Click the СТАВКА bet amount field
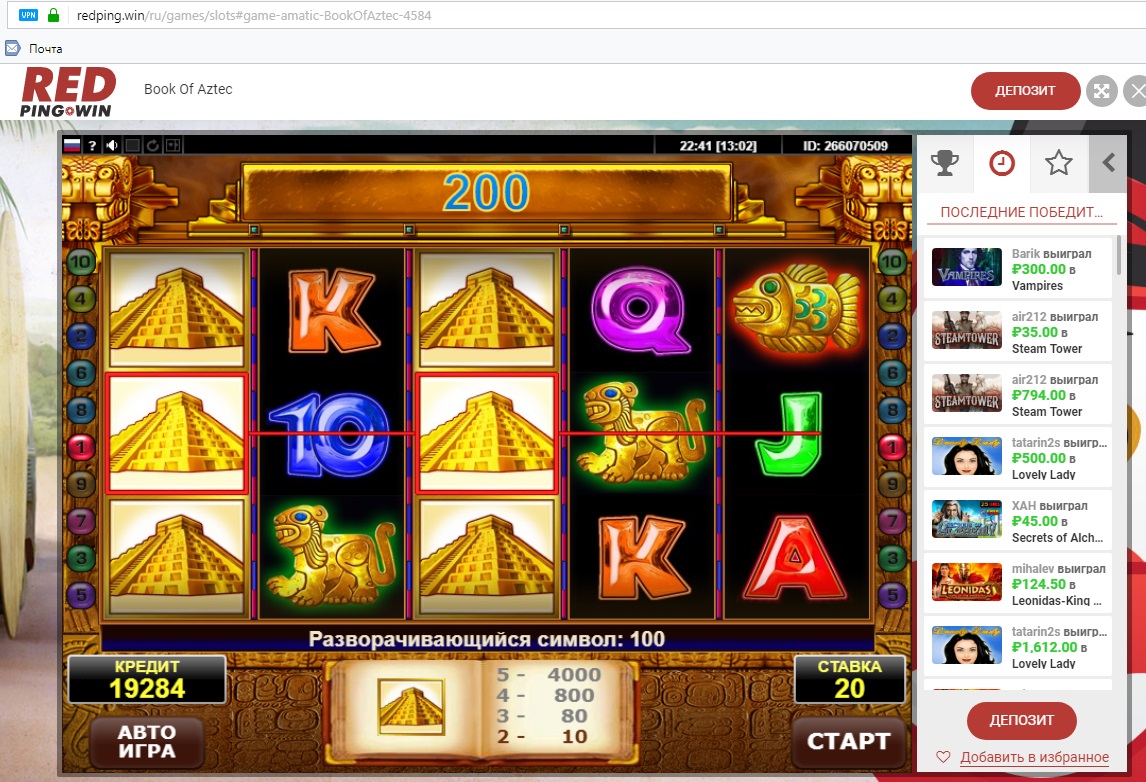 click(x=849, y=680)
